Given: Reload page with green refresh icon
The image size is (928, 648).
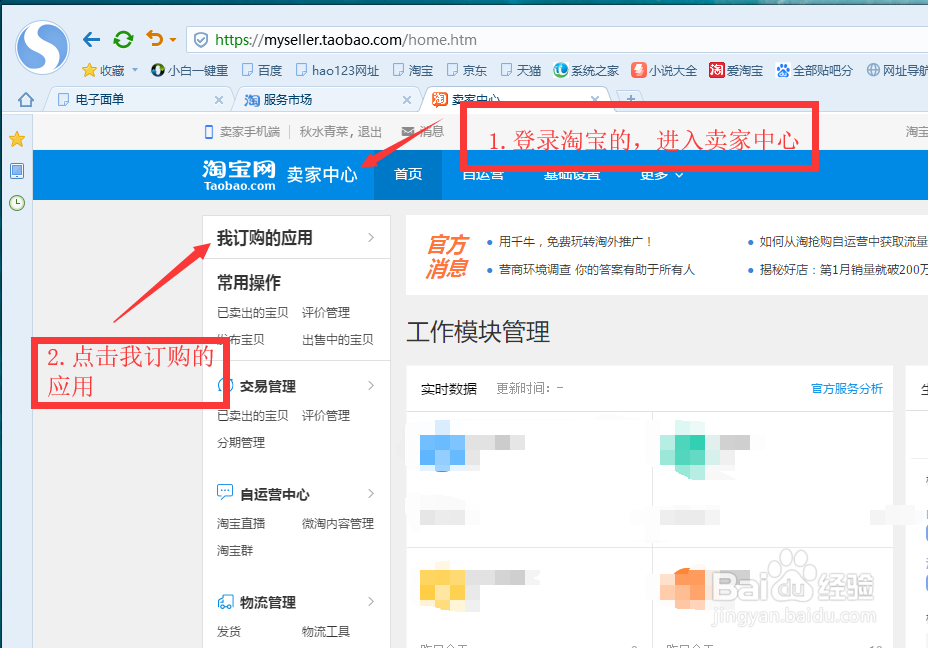Looking at the screenshot, I should click(123, 40).
